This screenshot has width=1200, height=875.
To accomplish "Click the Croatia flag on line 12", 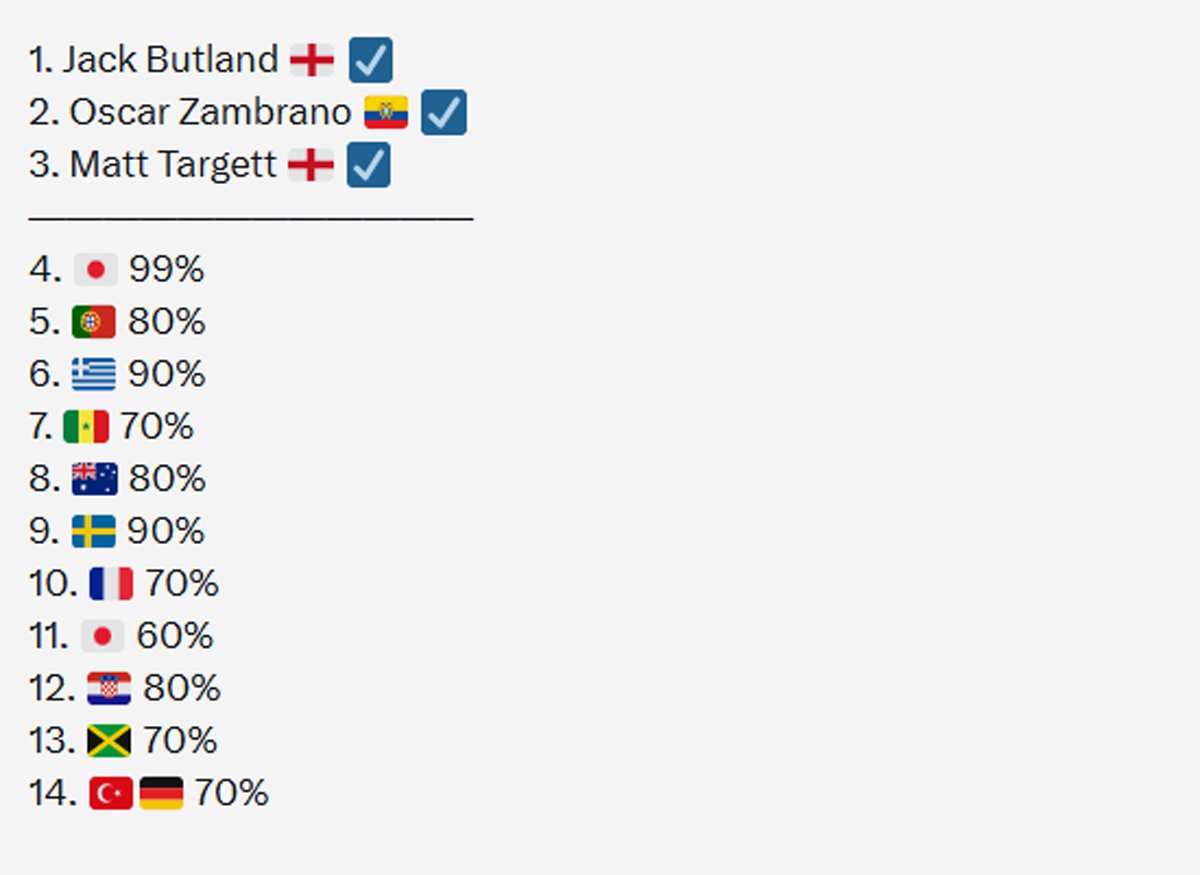I will [109, 688].
